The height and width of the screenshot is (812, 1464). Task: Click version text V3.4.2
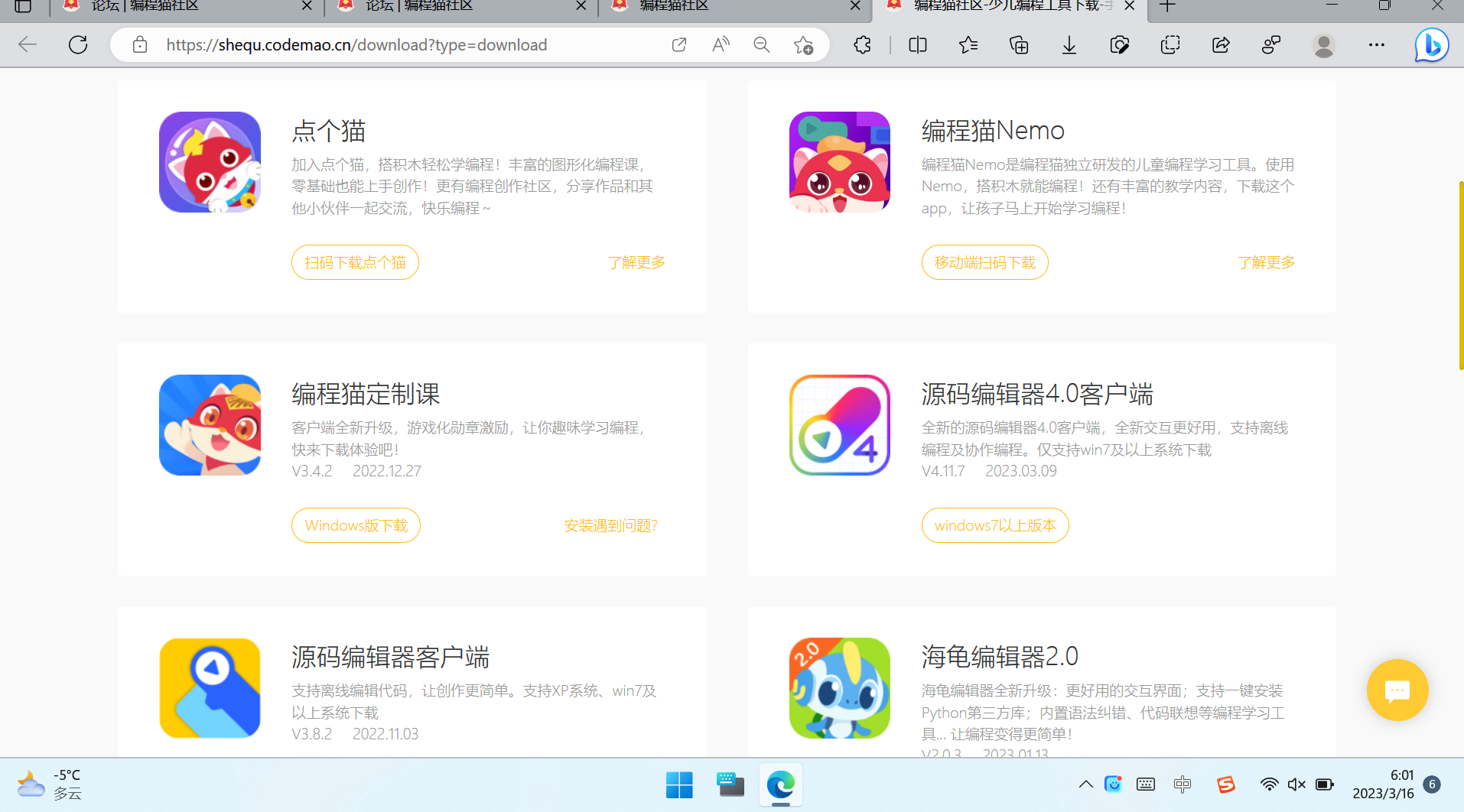[x=312, y=471]
